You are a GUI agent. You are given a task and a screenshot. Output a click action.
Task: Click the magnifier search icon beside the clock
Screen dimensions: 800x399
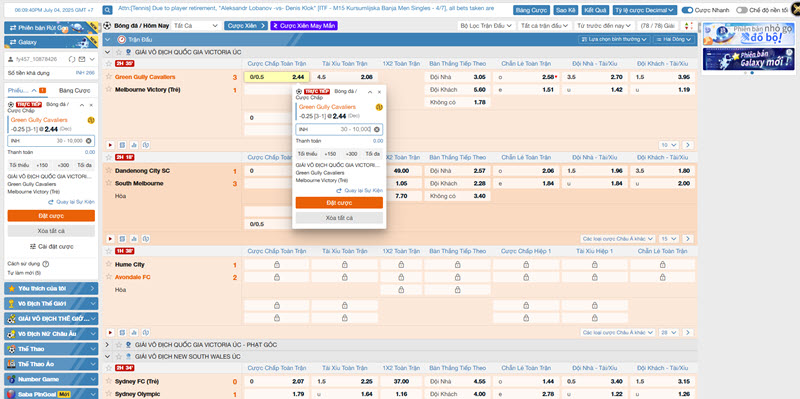pyautogui.click(x=108, y=10)
